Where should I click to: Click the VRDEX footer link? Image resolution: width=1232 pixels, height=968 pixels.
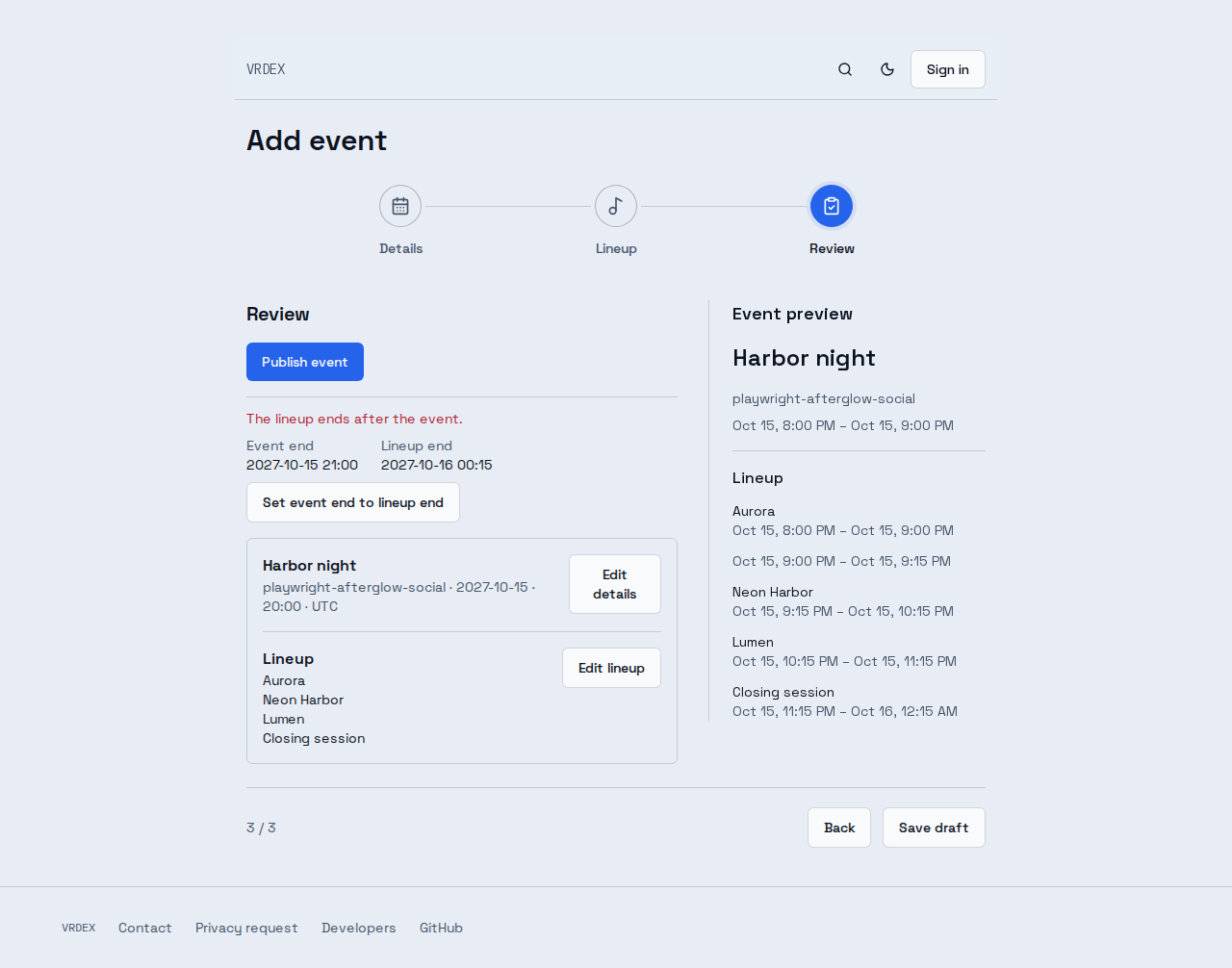(79, 928)
